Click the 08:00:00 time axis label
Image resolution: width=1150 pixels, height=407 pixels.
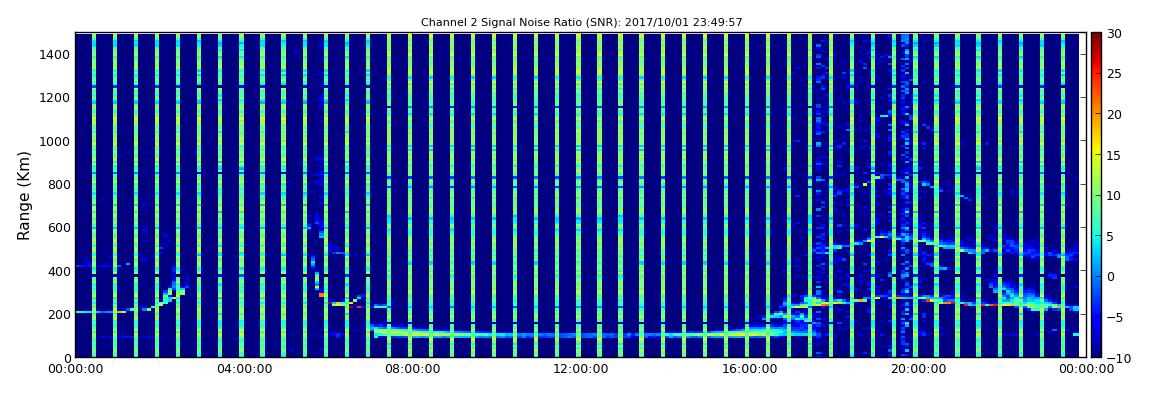[412, 369]
